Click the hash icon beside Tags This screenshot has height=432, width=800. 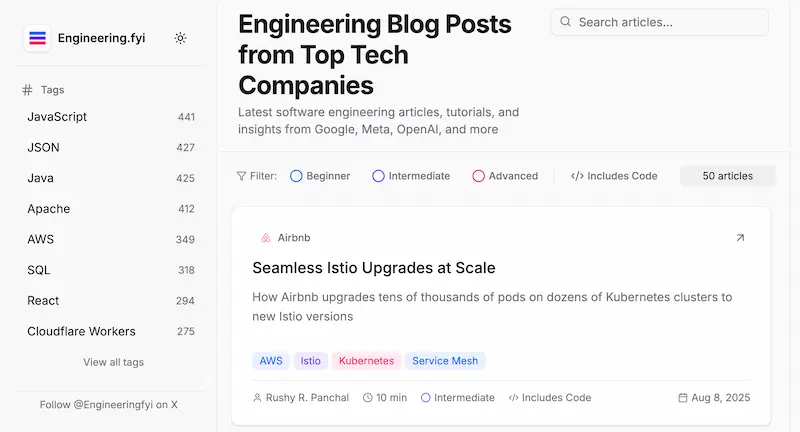point(27,90)
